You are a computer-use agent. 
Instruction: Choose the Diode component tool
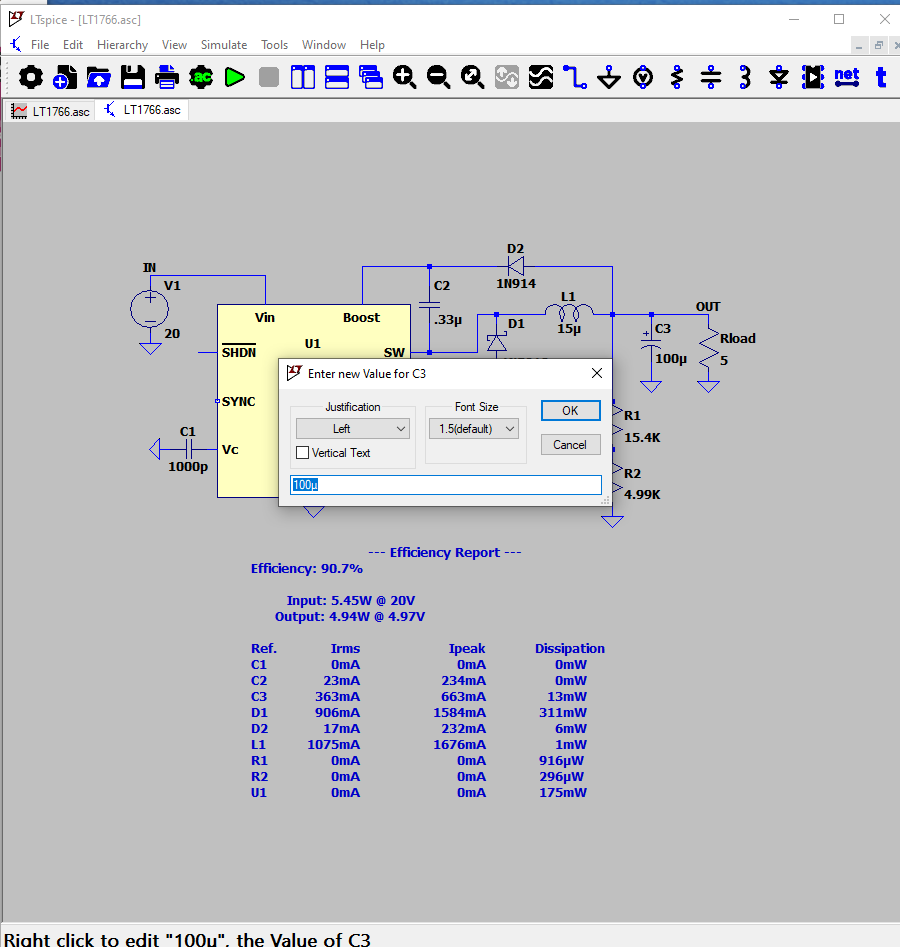click(x=779, y=77)
